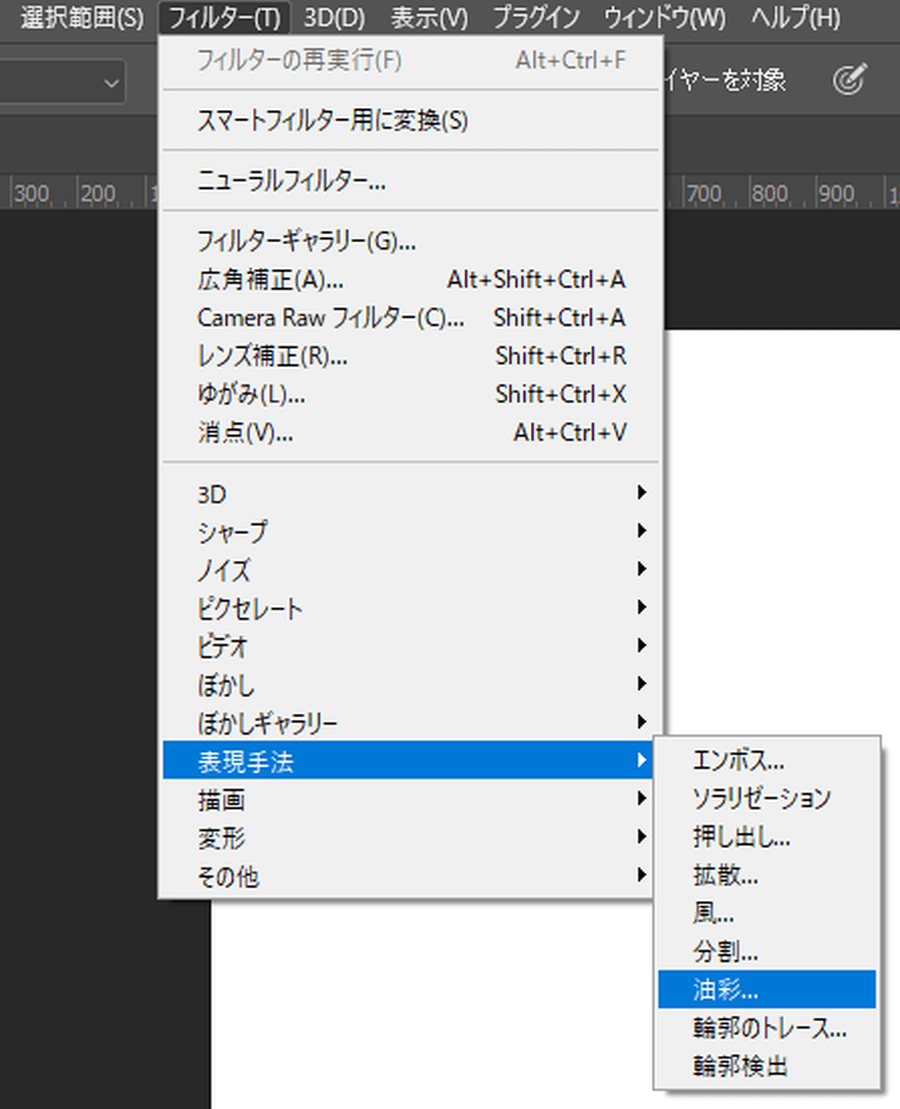Select レンズ補正(R)... filter
This screenshot has height=1109, width=900.
(410, 356)
